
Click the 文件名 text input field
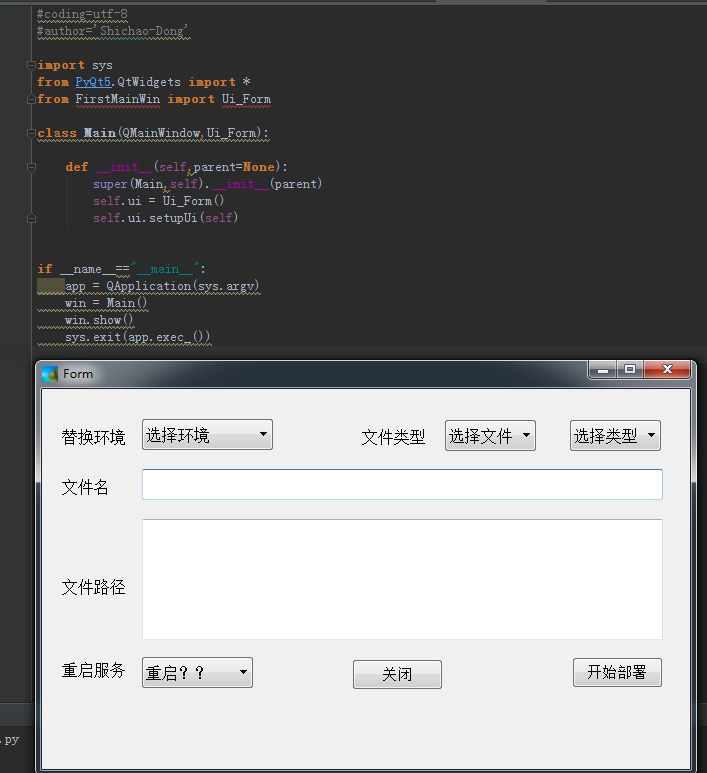coord(402,485)
